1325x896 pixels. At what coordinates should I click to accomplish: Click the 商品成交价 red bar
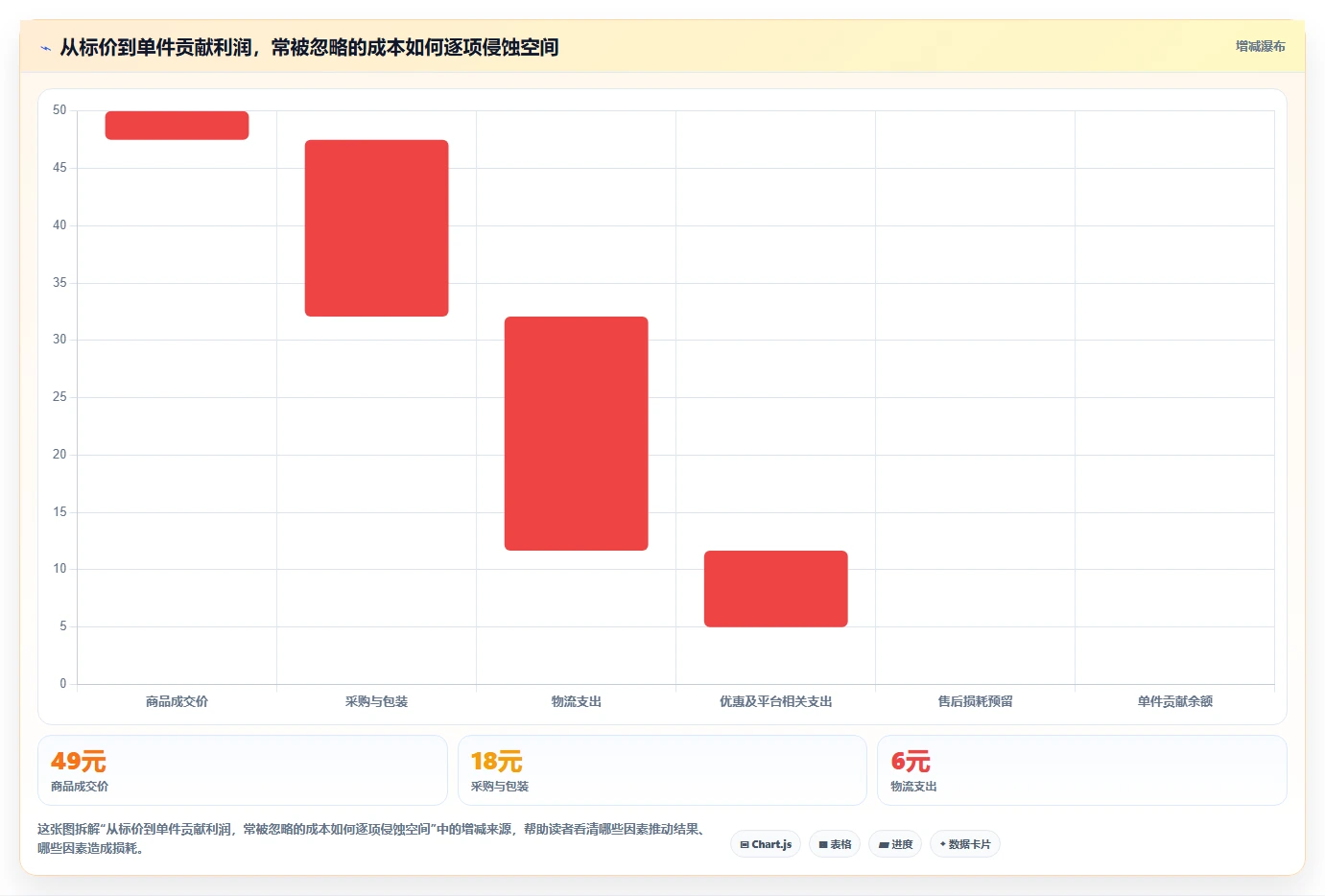(x=177, y=126)
